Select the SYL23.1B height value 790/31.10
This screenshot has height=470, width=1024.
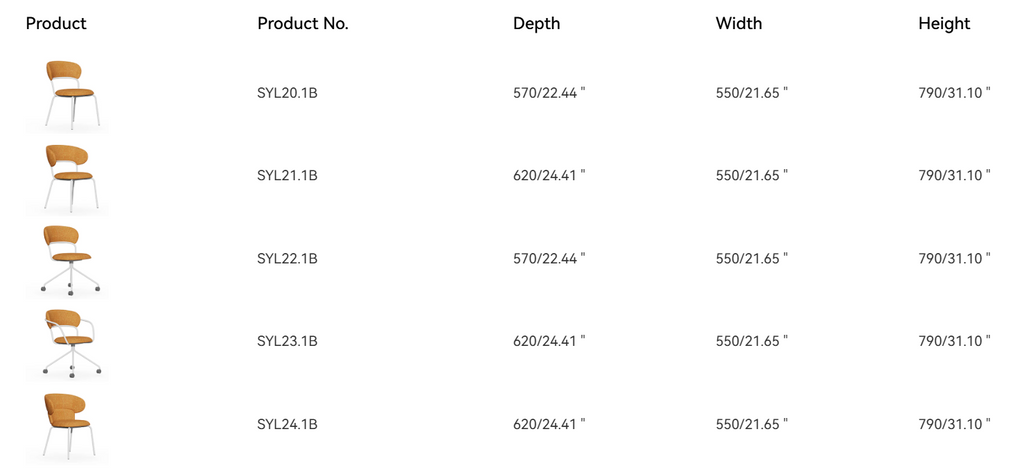point(954,341)
